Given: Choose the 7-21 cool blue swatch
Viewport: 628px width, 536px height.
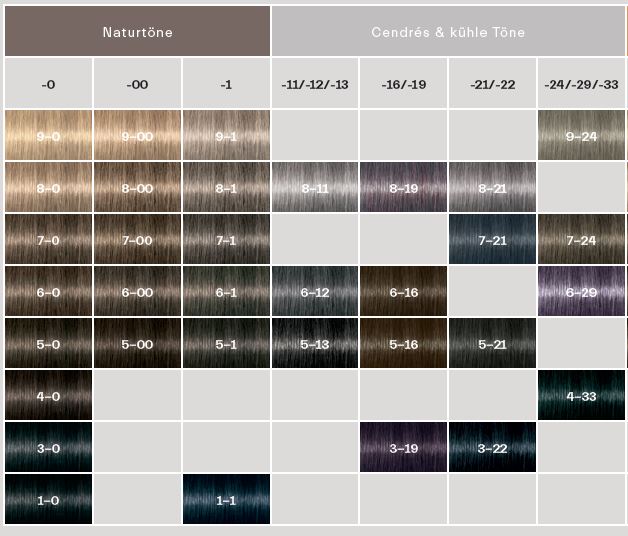Looking at the screenshot, I should [x=492, y=239].
